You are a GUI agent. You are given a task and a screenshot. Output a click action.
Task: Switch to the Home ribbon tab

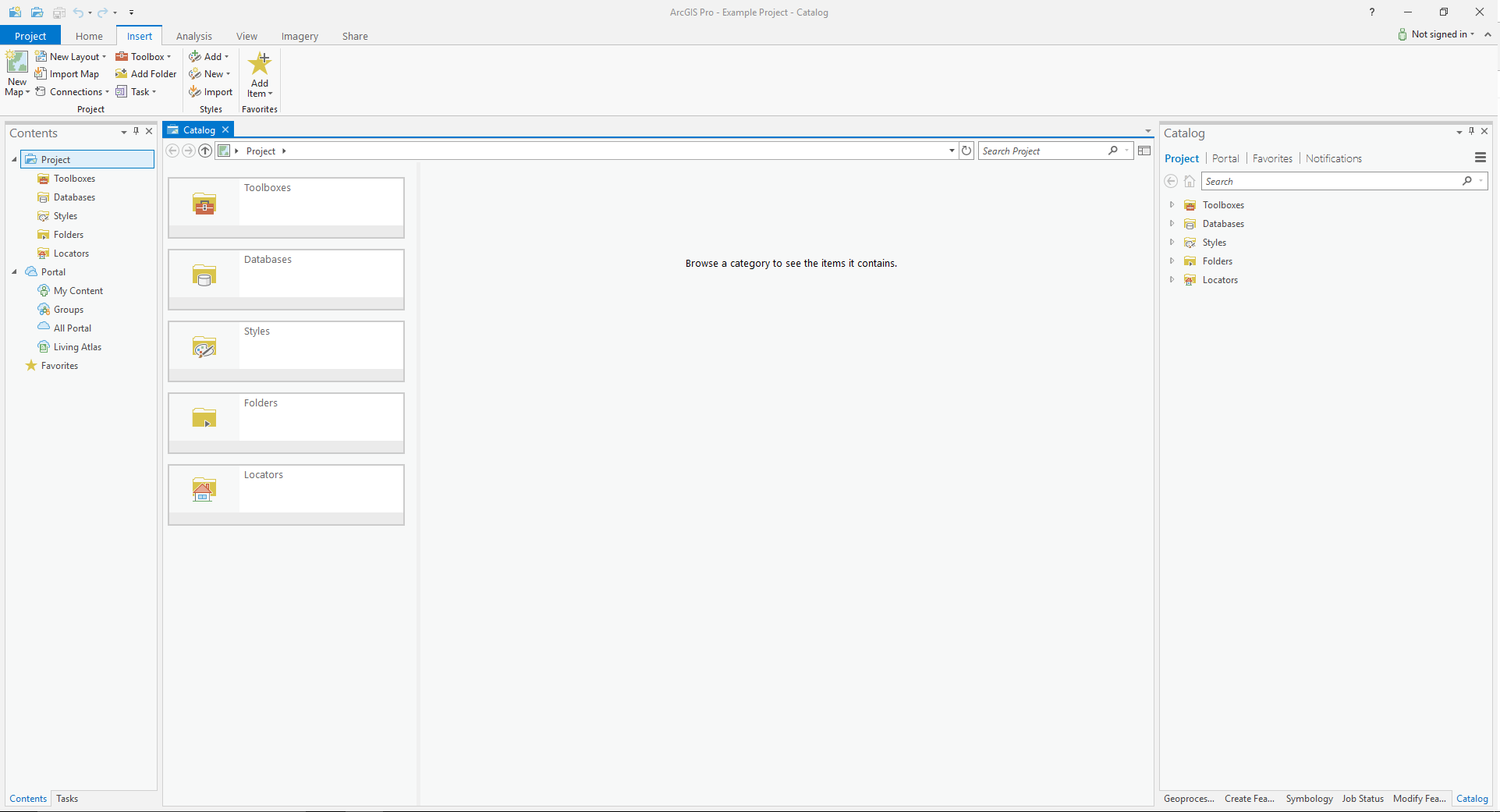click(89, 36)
